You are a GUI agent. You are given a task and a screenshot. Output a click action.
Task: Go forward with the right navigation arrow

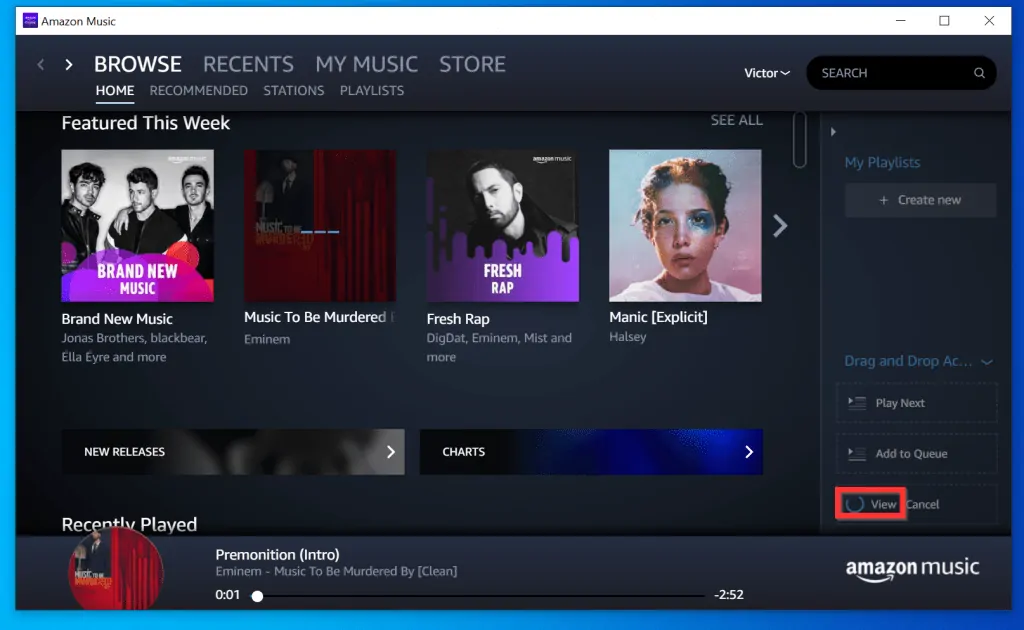69,65
